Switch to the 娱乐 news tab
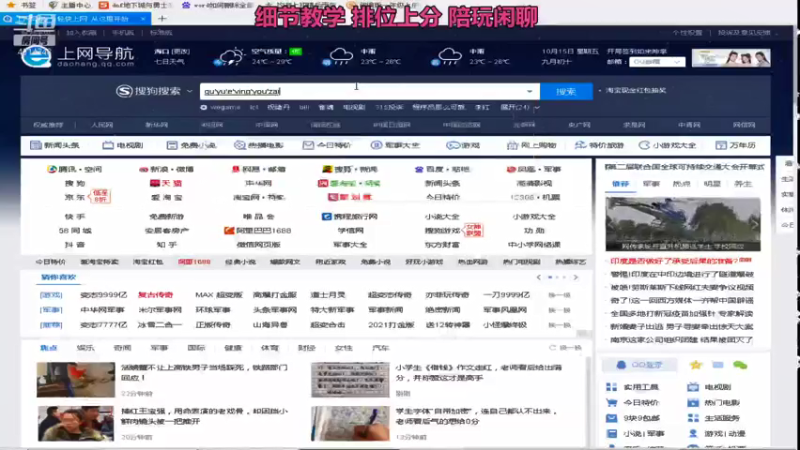Screen dimensions: 800x450 click(86, 348)
